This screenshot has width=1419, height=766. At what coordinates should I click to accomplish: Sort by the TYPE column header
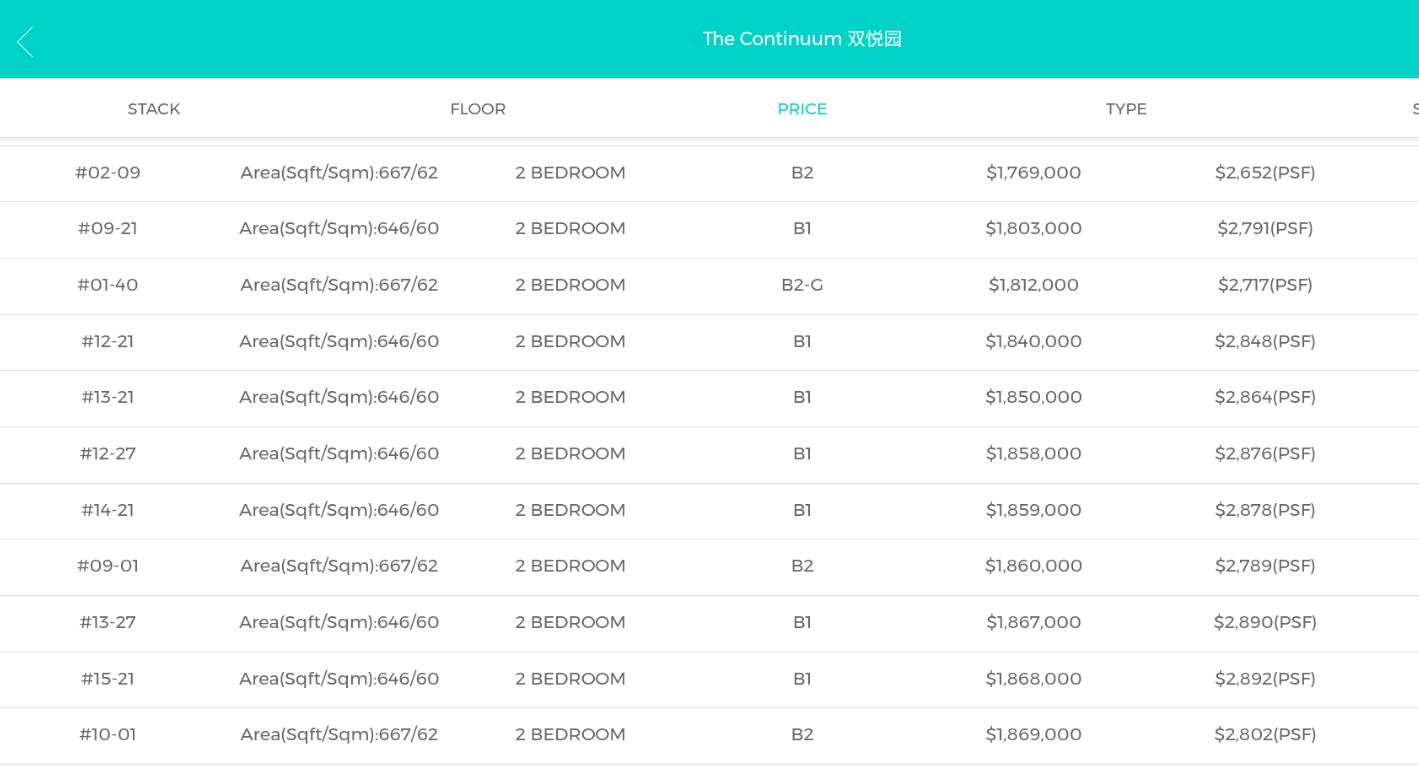click(1126, 109)
